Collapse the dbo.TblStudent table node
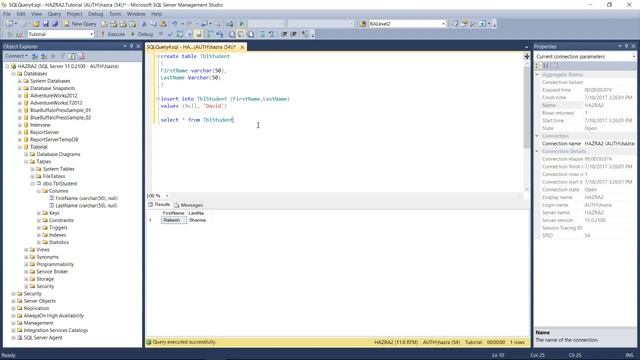Image resolution: width=640 pixels, height=360 pixels. [33, 184]
